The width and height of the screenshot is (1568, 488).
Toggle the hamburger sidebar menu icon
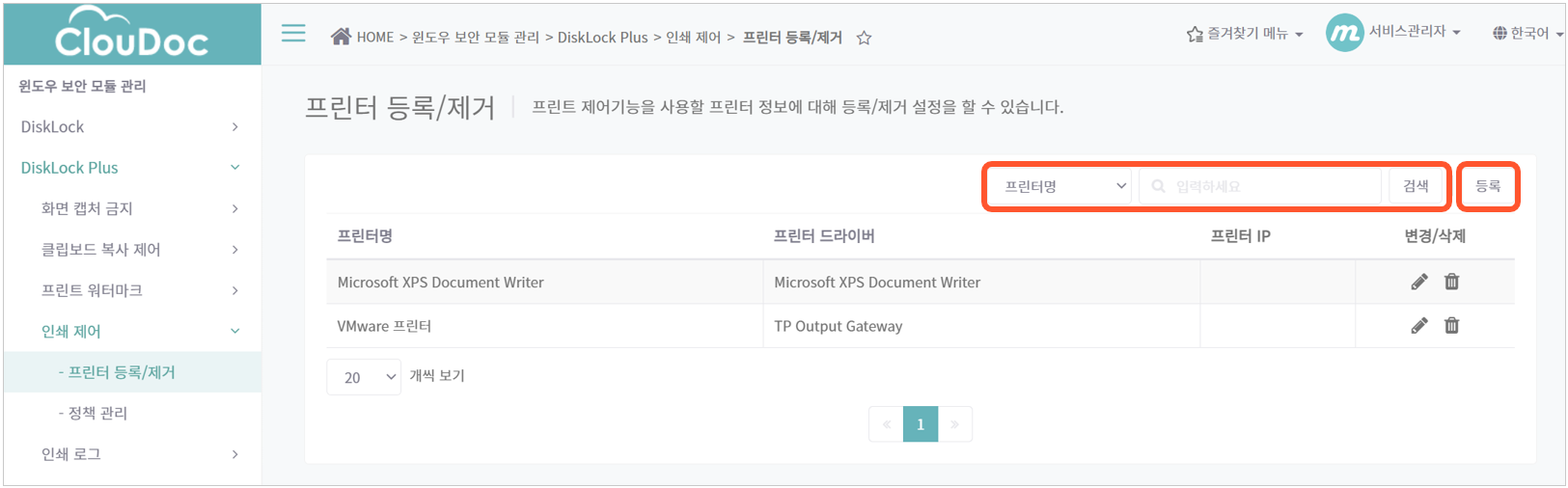(x=293, y=33)
